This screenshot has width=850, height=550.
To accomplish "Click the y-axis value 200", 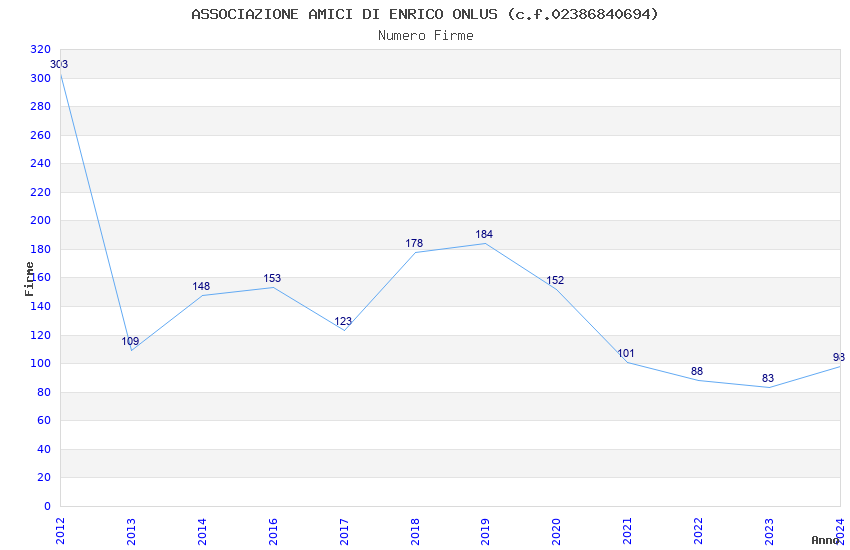I will tap(41, 220).
